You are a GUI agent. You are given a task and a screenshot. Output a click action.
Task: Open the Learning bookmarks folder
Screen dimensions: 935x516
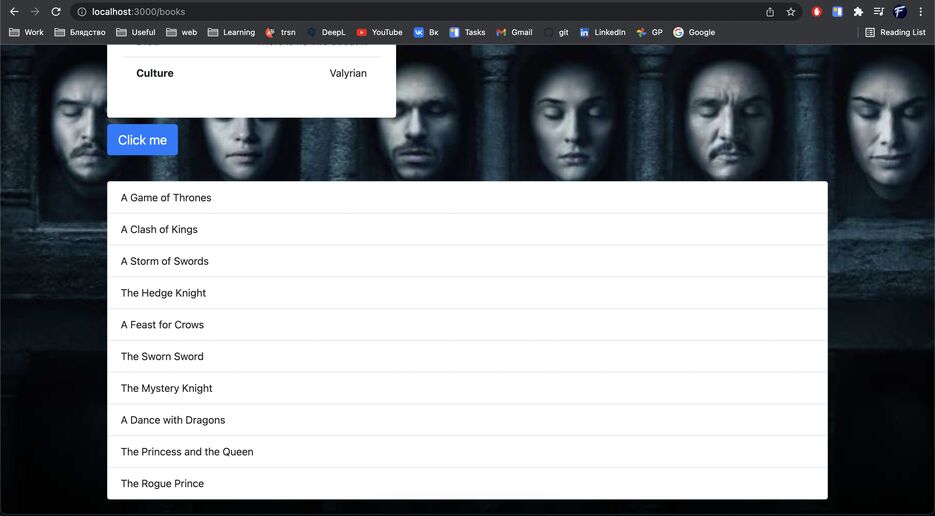pos(231,32)
